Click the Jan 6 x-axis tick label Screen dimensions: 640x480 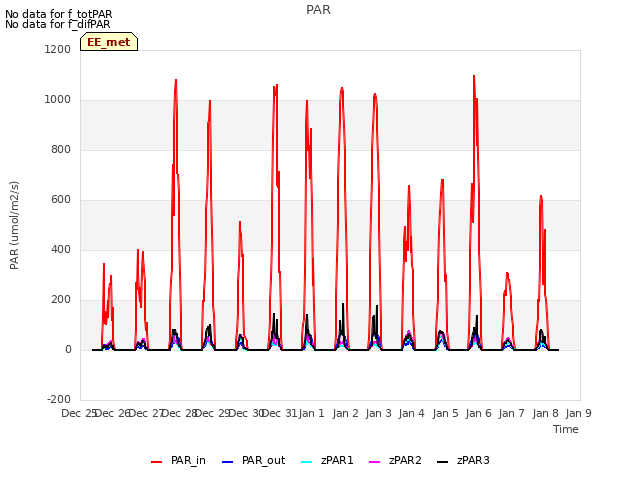point(478,413)
